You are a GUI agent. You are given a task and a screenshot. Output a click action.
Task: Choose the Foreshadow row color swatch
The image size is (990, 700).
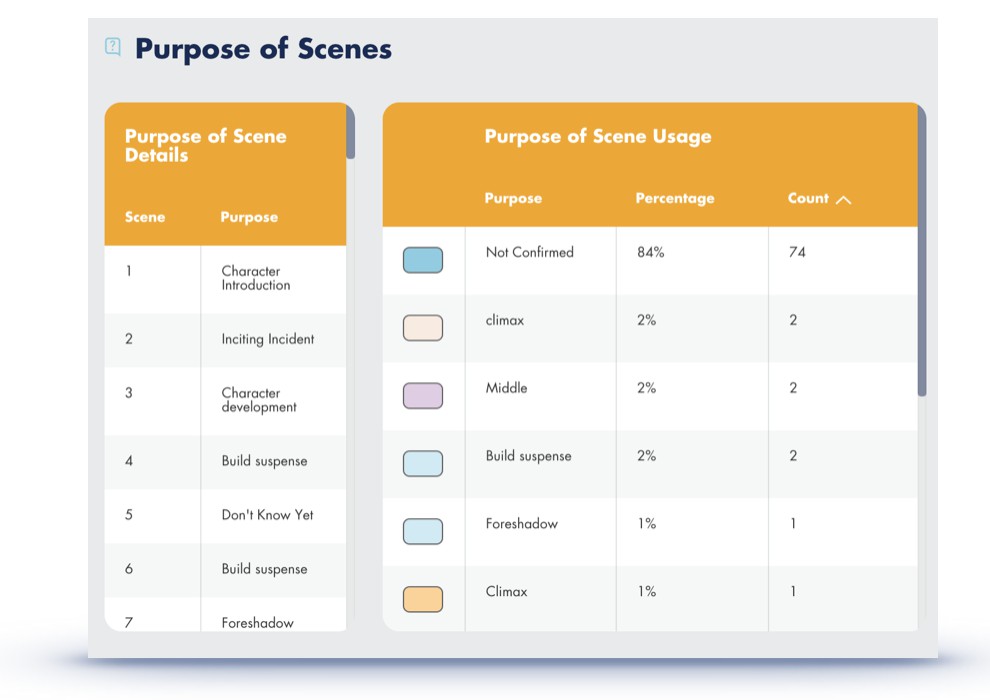coord(422,532)
